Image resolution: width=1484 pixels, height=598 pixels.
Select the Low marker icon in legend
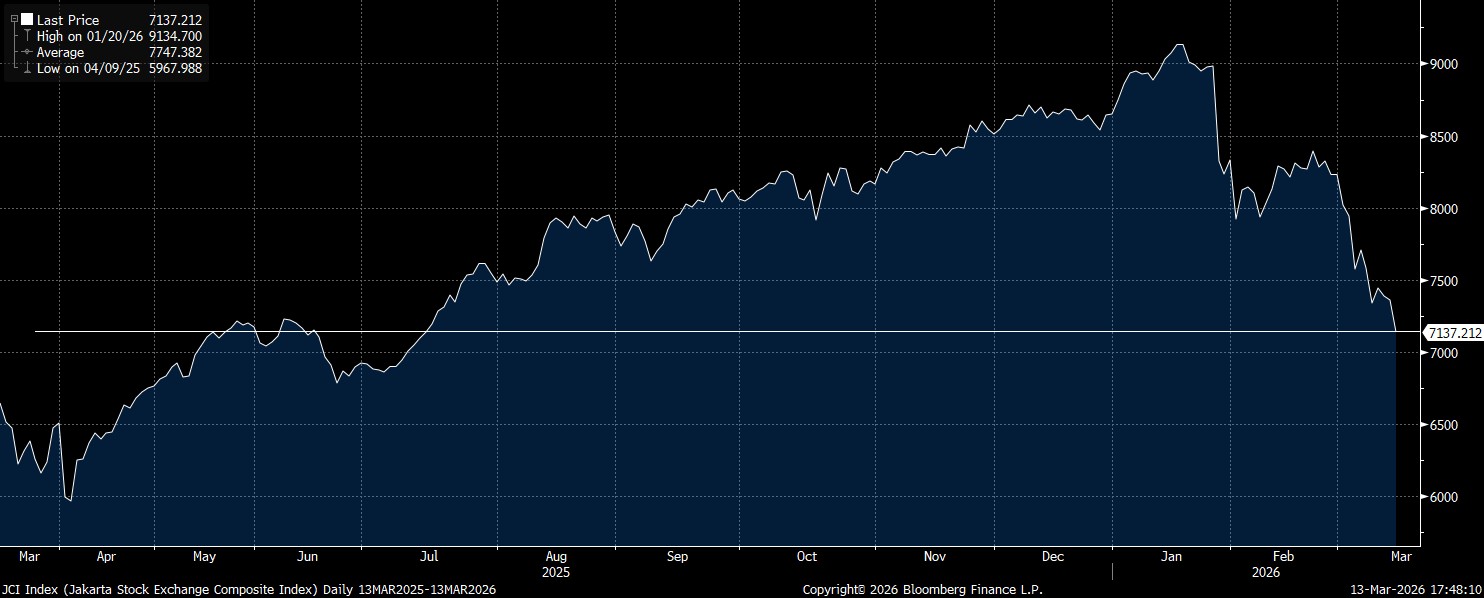coord(26,68)
